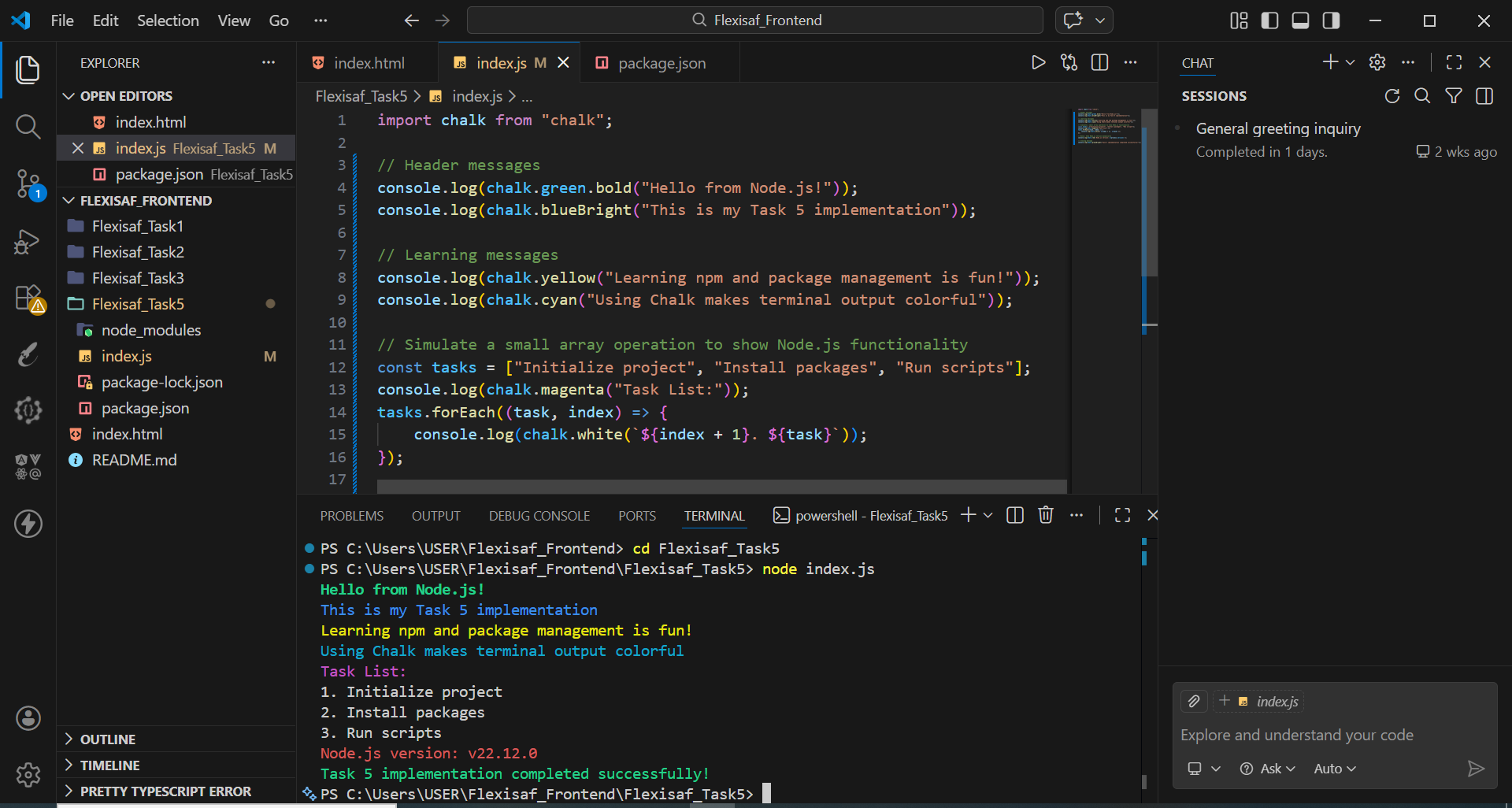Split the editor to the right
The height and width of the screenshot is (808, 1512).
click(x=1099, y=63)
